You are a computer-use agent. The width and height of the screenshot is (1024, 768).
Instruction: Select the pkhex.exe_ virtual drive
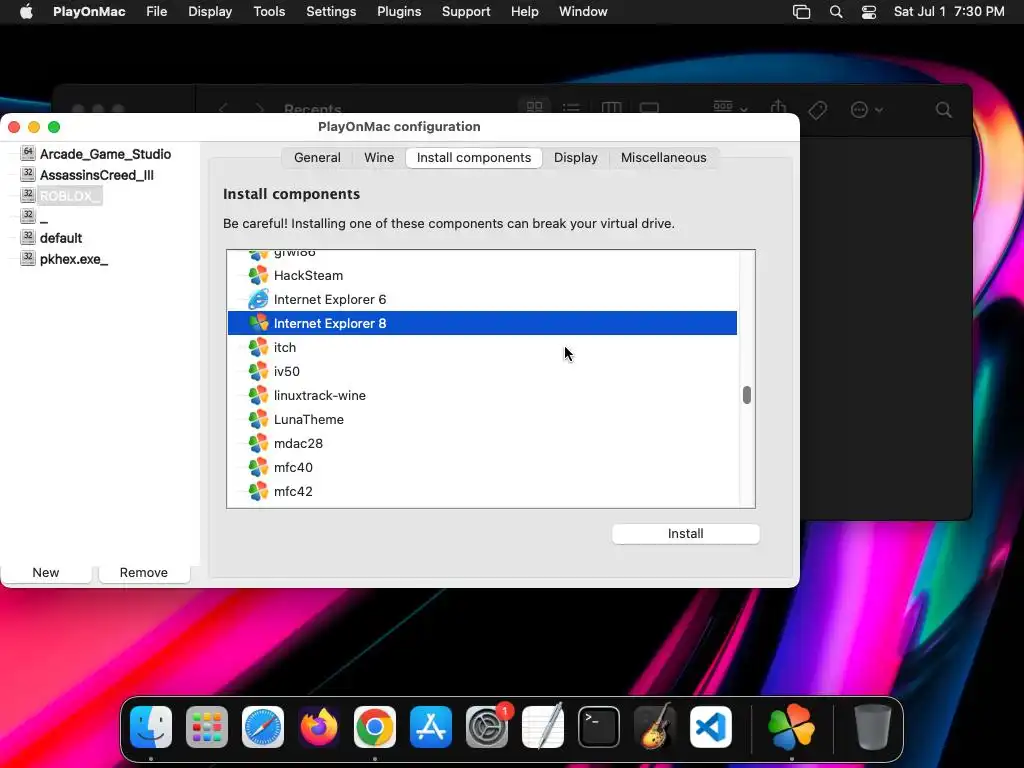point(74,259)
